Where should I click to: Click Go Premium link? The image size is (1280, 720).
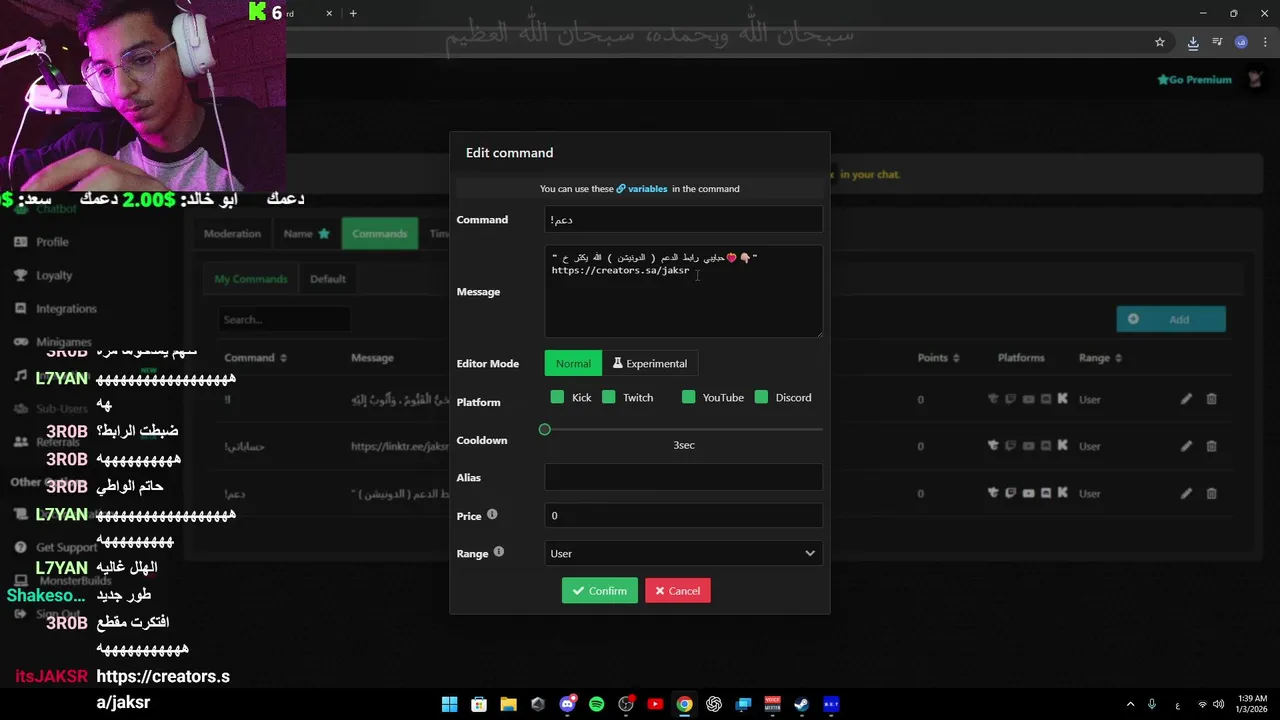1195,80
